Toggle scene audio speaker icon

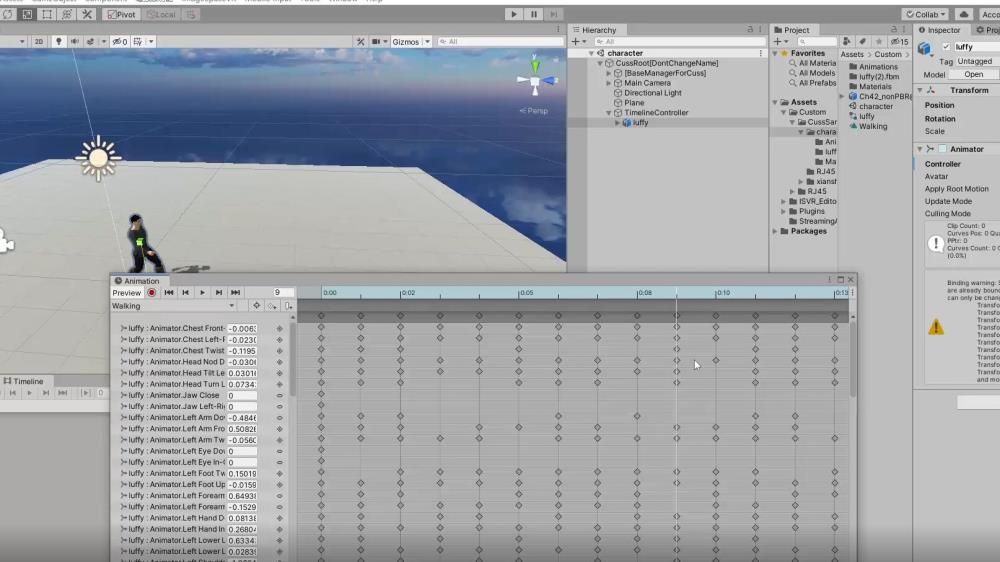point(75,41)
